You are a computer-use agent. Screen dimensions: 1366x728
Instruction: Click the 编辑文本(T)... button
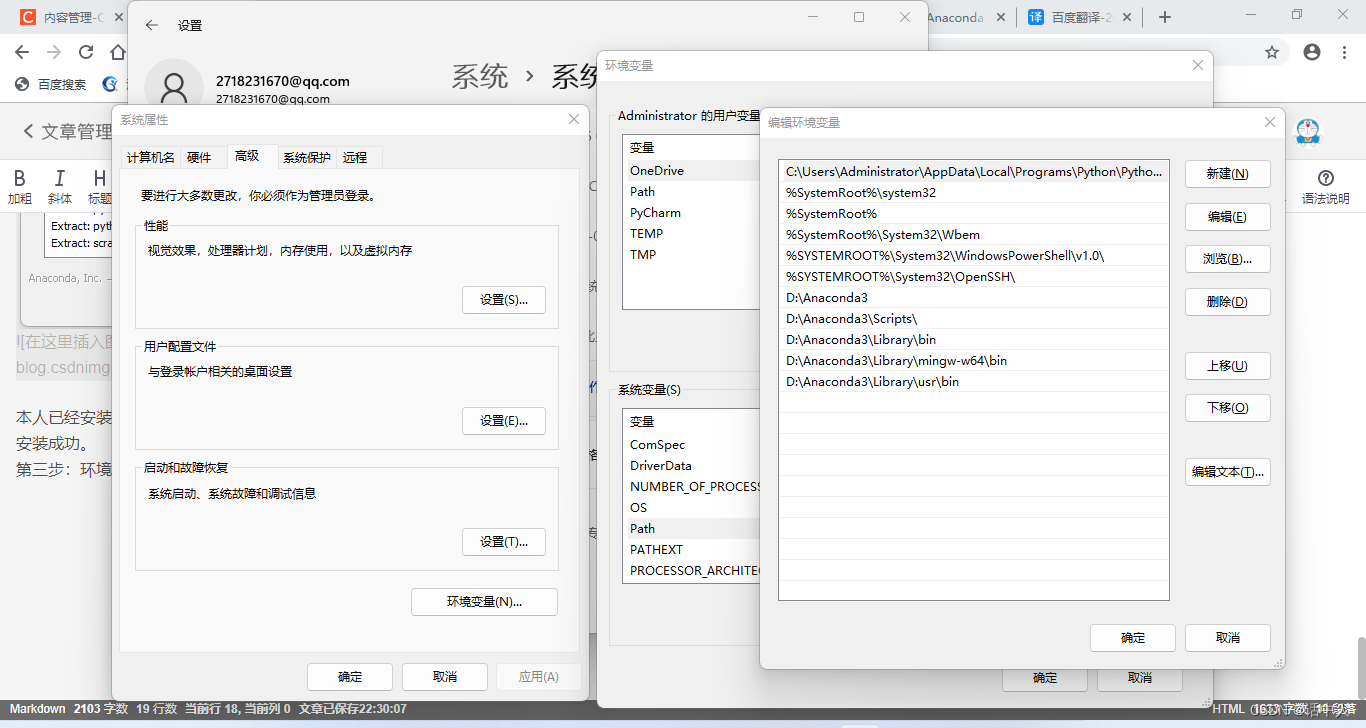(x=1227, y=472)
